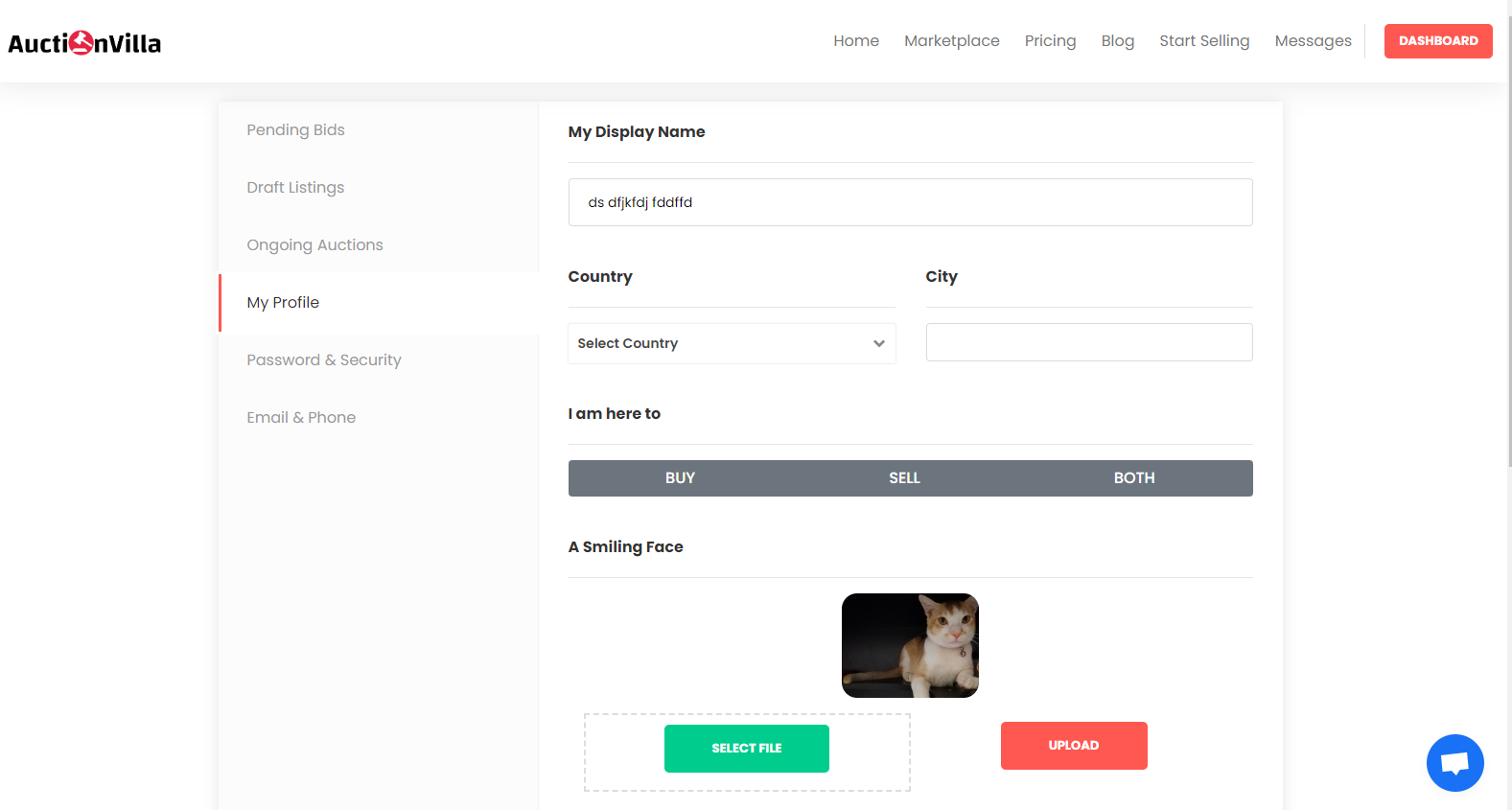Open Start Selling page
The image size is (1512, 810).
(x=1204, y=41)
